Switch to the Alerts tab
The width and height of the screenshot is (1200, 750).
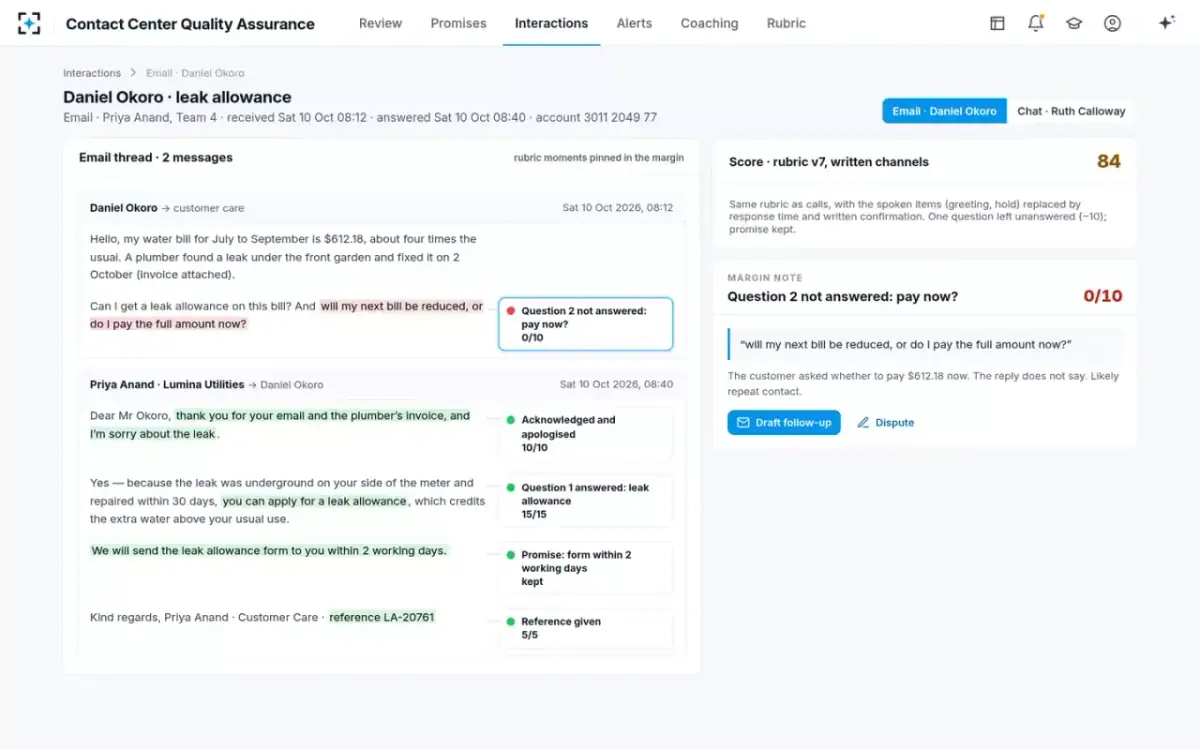click(634, 23)
